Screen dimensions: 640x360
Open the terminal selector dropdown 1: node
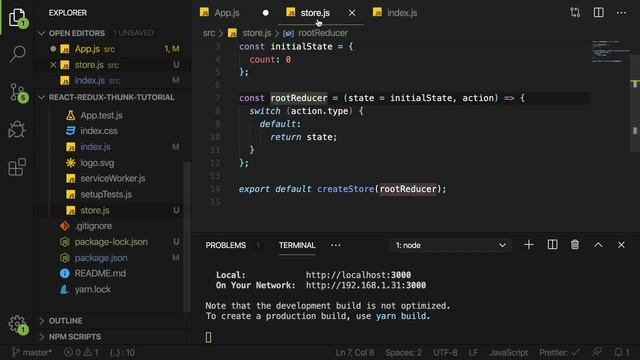450,245
